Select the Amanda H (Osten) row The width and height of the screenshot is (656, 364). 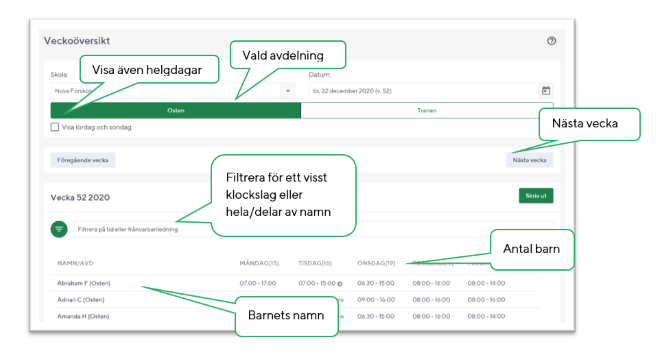click(295, 316)
